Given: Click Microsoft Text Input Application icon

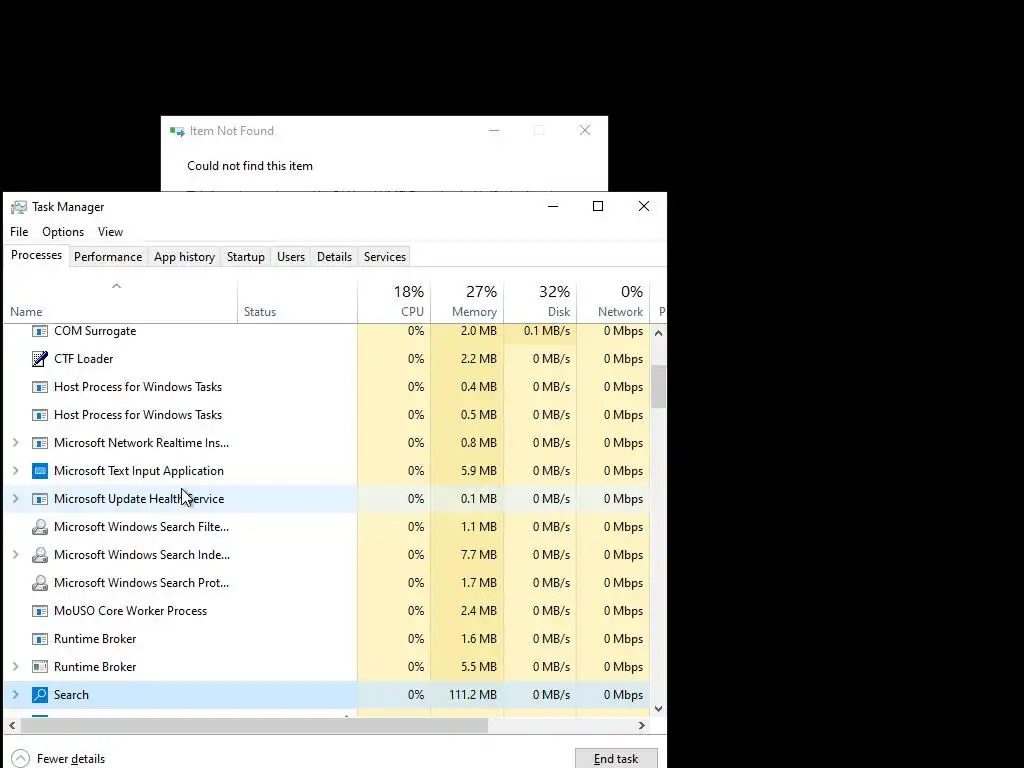Looking at the screenshot, I should 40,471.
